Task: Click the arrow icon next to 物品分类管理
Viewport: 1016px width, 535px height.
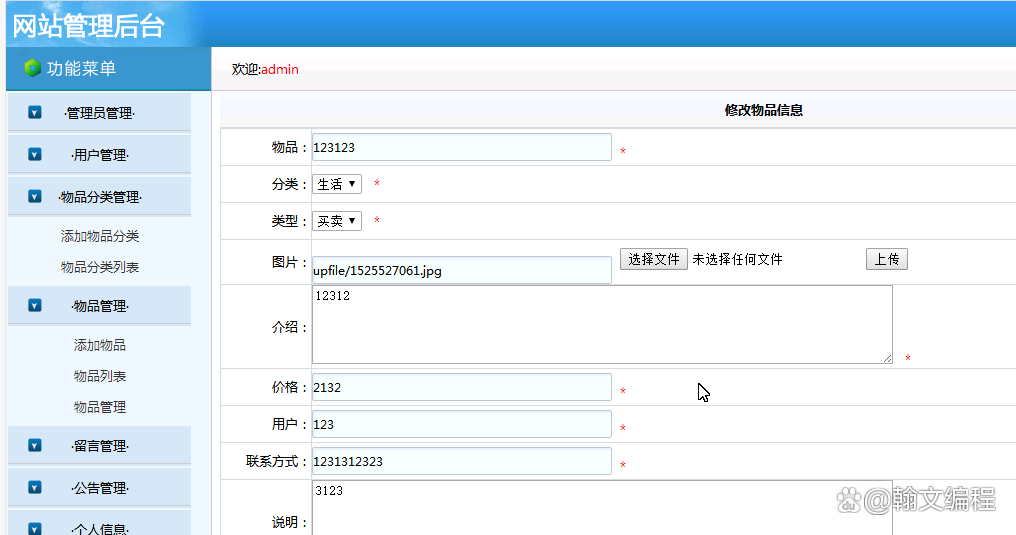Action: tap(35, 196)
